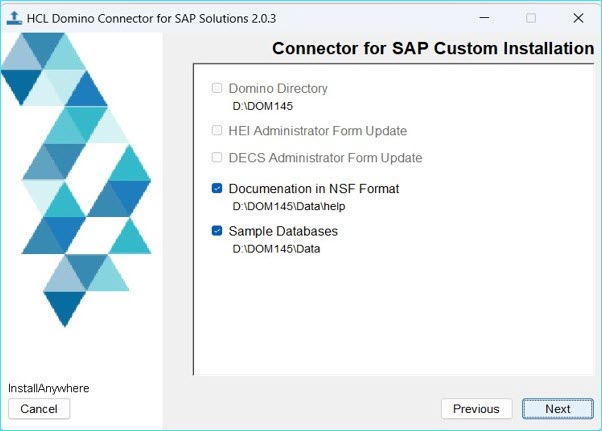Go back with the Previous button

[x=476, y=408]
